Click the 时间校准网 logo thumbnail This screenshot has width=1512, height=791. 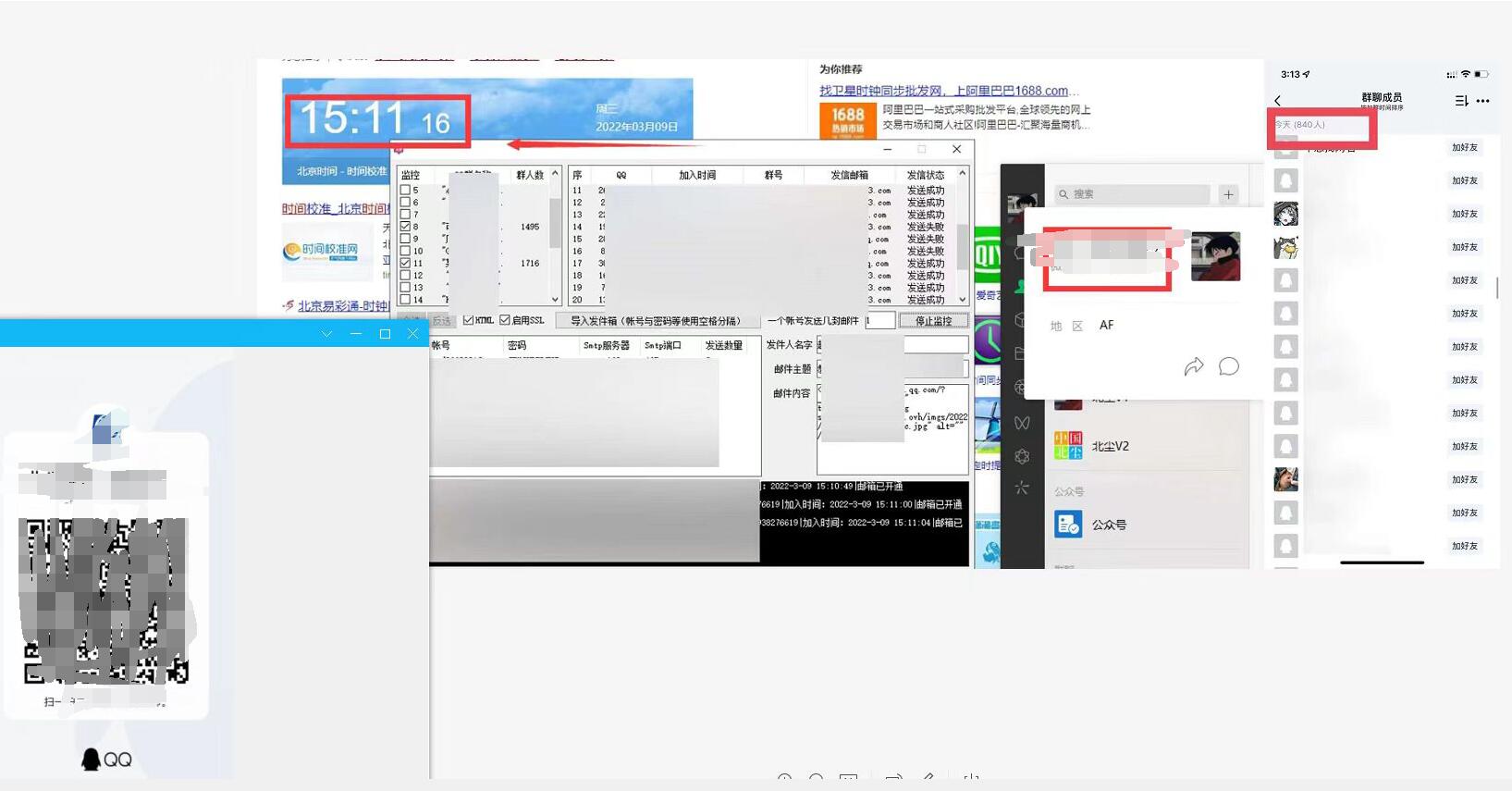tap(327, 250)
